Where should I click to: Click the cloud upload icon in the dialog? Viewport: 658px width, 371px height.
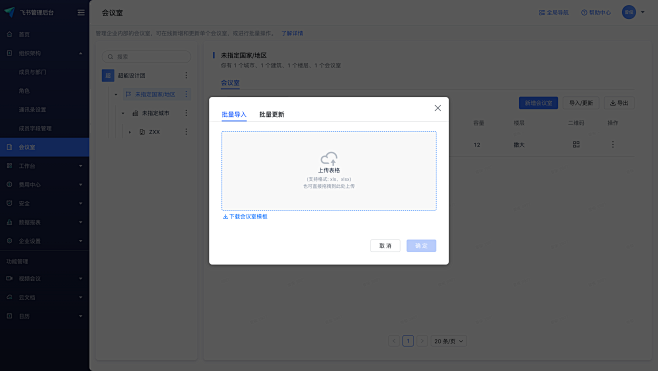(329, 158)
